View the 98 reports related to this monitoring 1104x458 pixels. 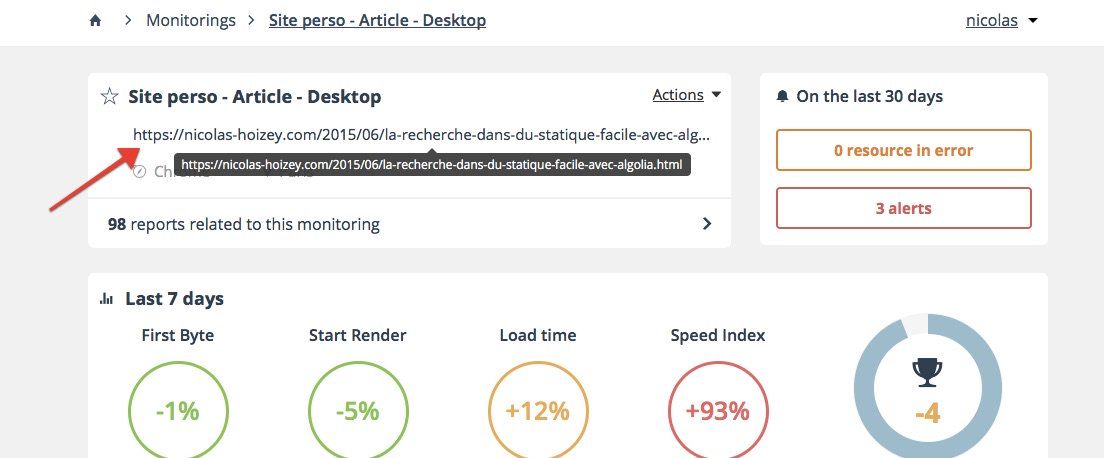[244, 224]
